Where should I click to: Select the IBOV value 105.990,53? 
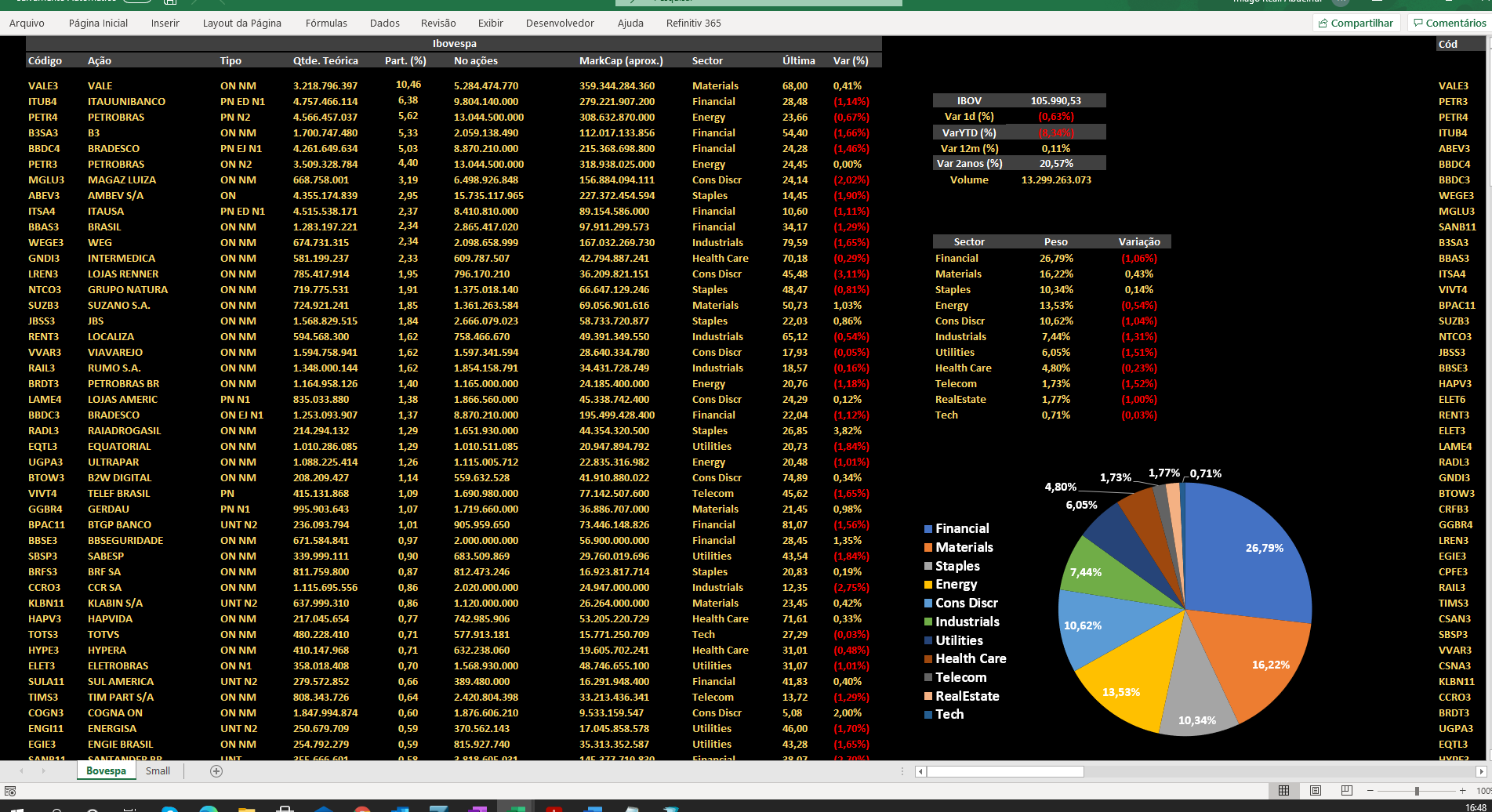1055,100
